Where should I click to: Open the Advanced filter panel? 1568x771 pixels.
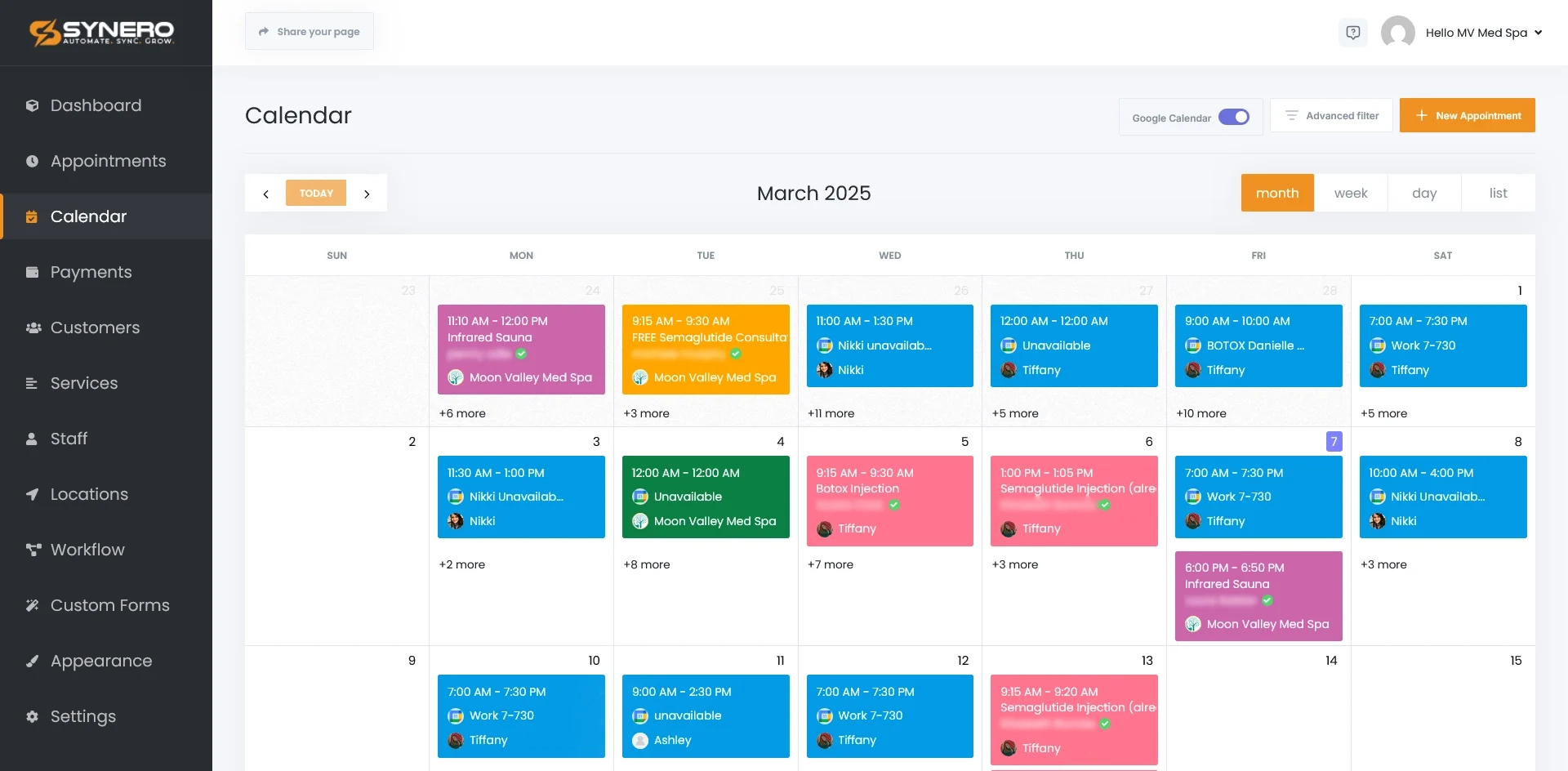pyautogui.click(x=1331, y=115)
